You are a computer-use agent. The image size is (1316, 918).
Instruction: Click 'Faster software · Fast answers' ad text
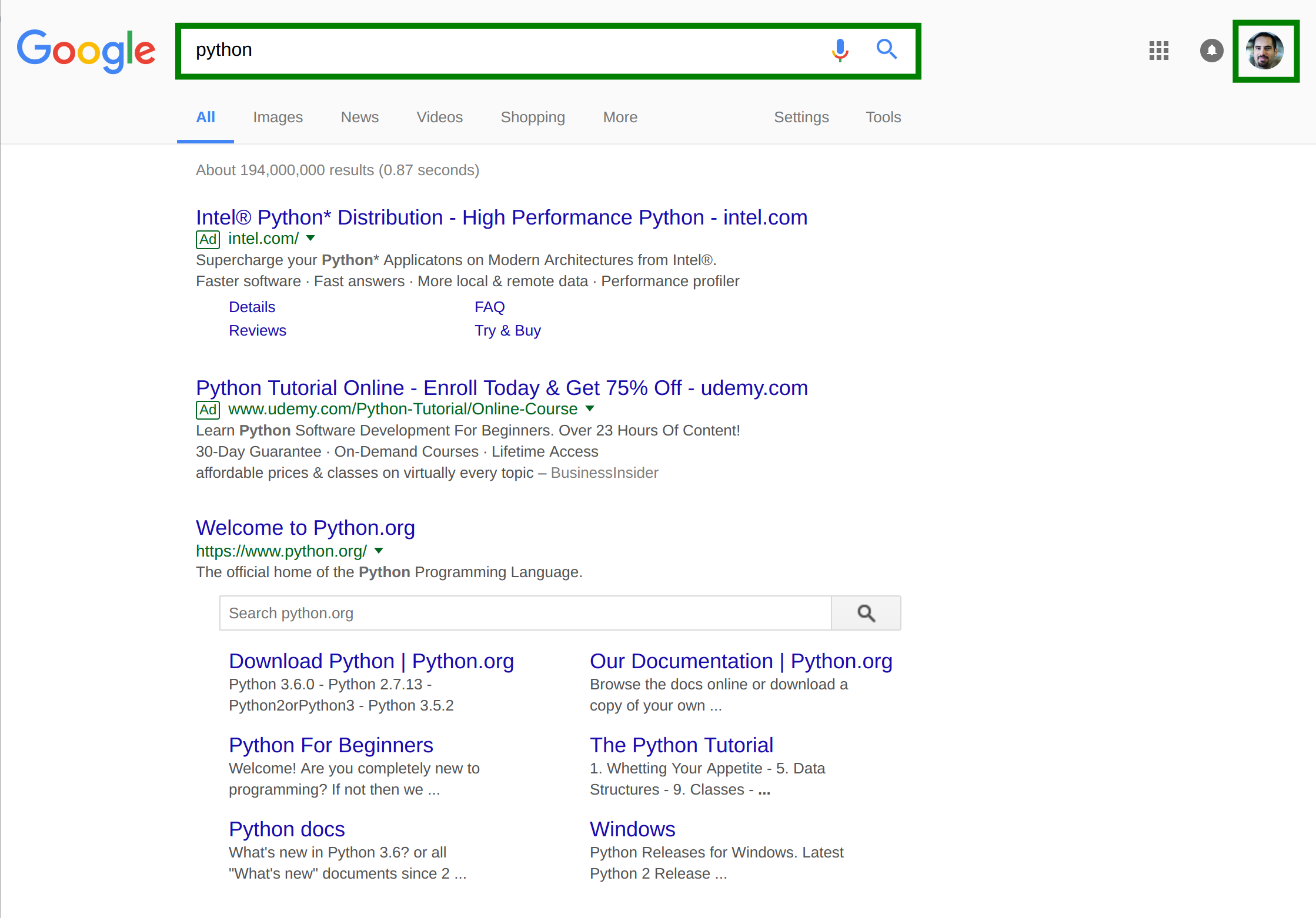[x=467, y=281]
